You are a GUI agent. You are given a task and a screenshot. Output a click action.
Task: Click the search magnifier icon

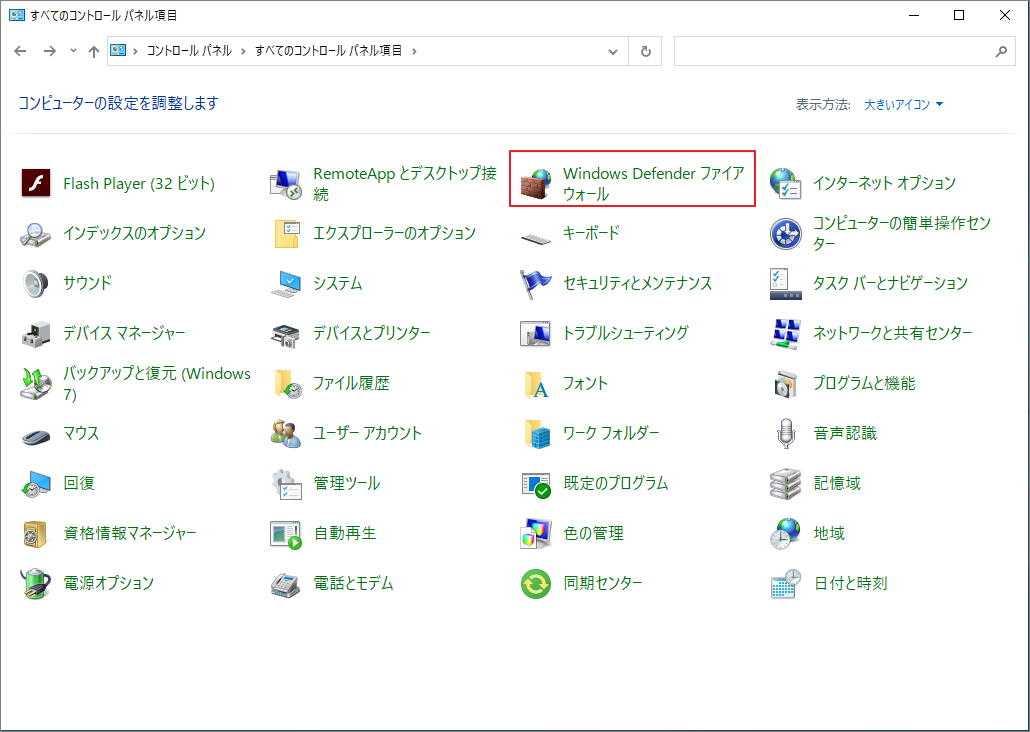click(x=1001, y=51)
